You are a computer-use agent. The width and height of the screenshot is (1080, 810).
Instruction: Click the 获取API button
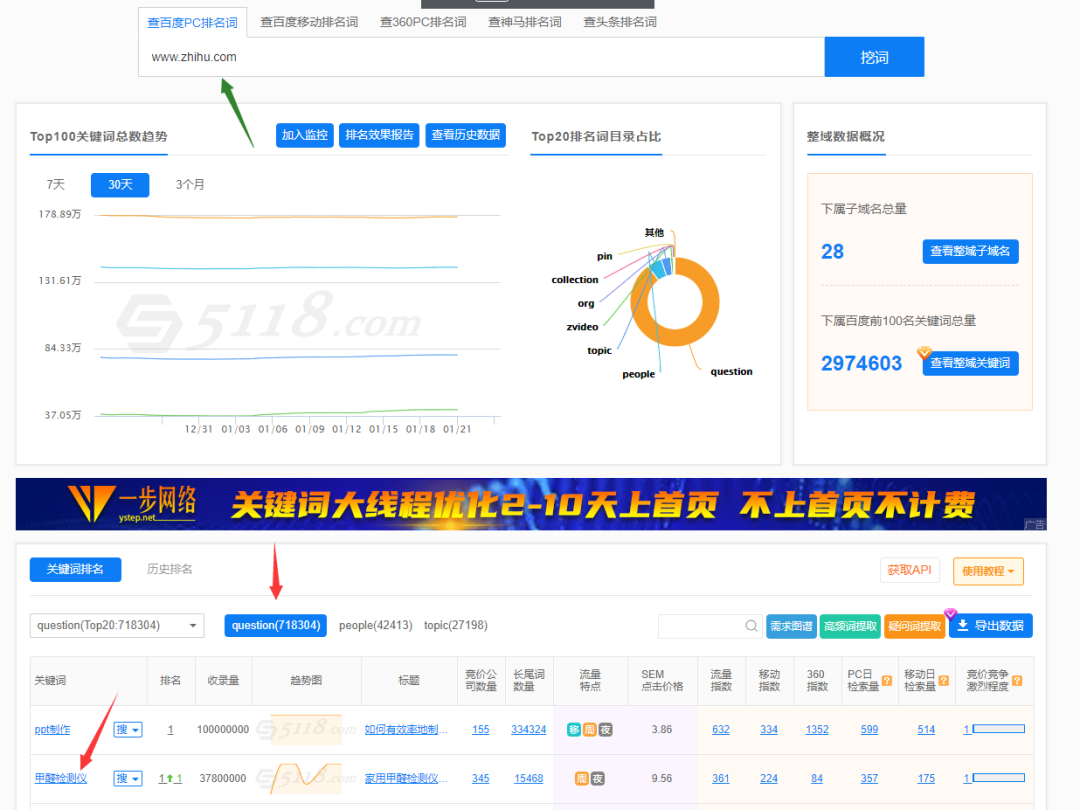tap(909, 570)
